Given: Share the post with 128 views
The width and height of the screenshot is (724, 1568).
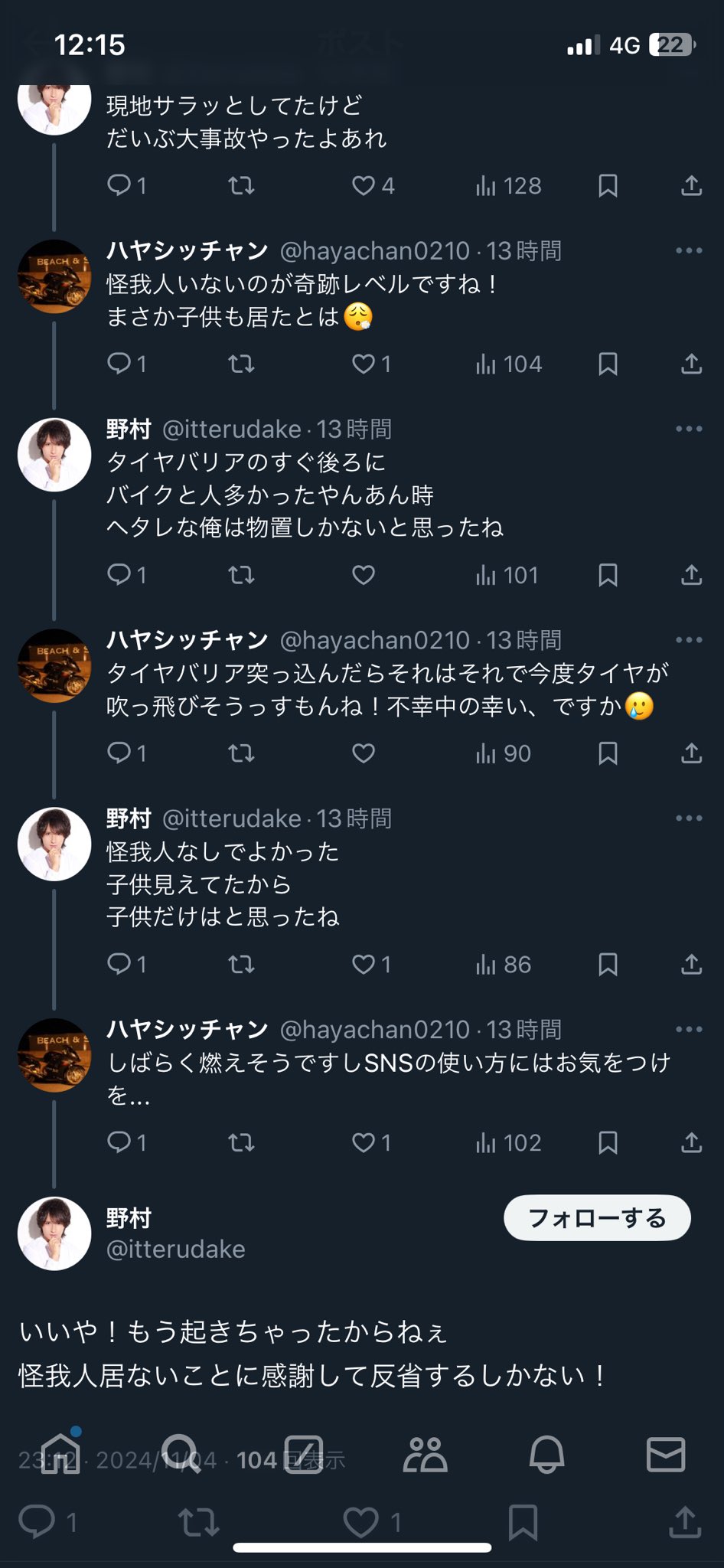Looking at the screenshot, I should tap(691, 185).
